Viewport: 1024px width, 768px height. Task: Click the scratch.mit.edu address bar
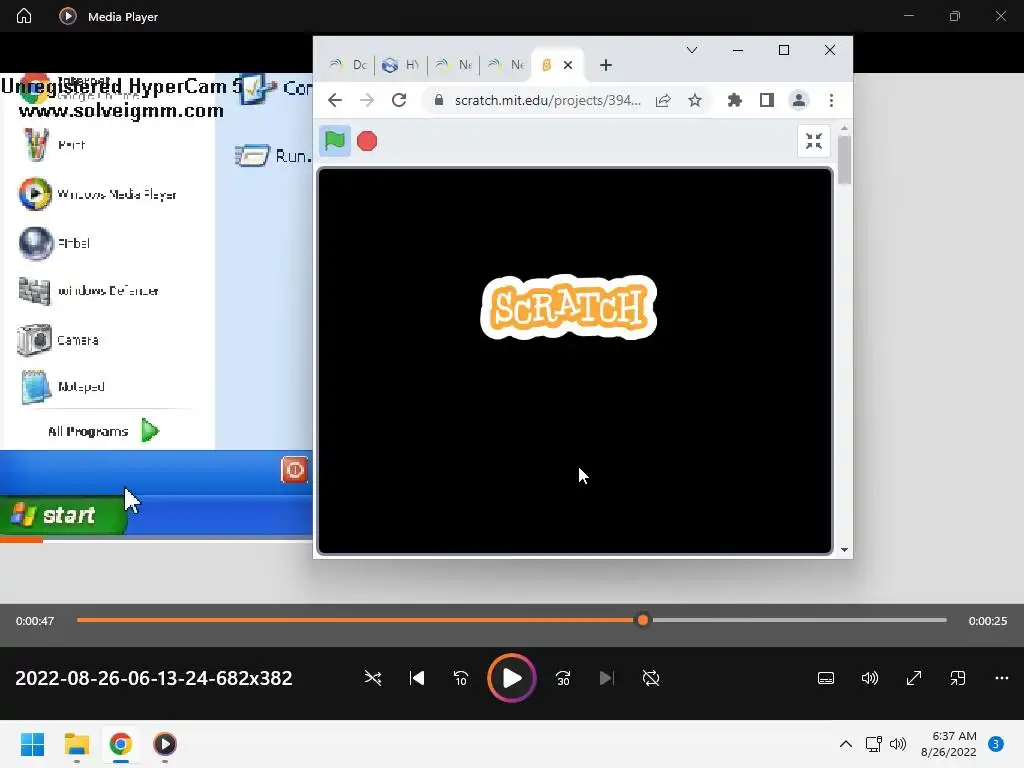coord(547,100)
